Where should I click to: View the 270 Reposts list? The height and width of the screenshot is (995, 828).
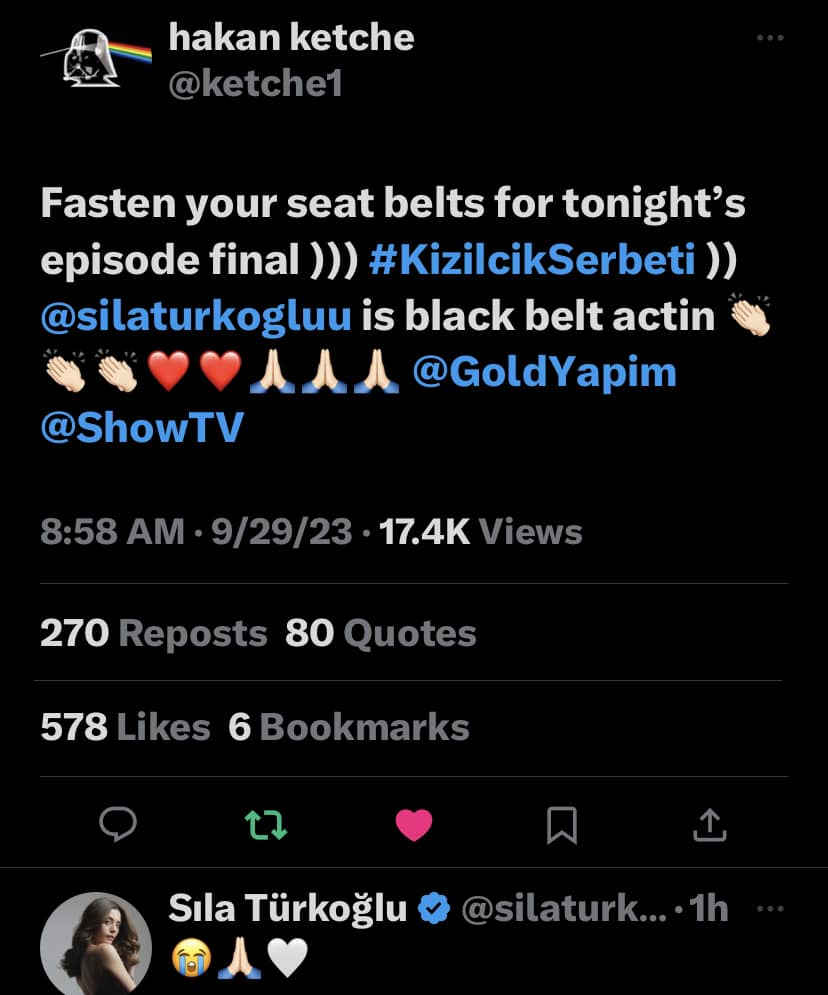154,633
